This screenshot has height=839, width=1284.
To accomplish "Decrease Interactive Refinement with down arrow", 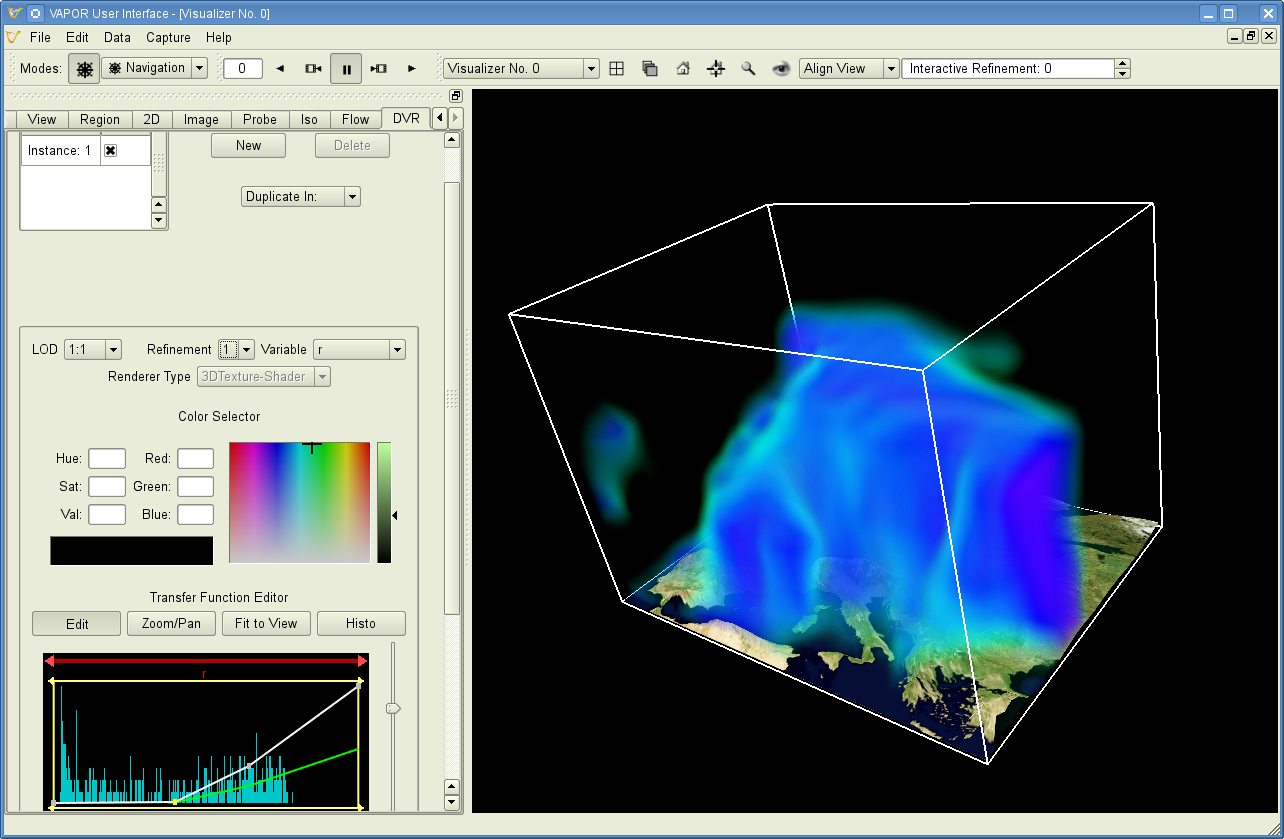I will [x=1122, y=74].
